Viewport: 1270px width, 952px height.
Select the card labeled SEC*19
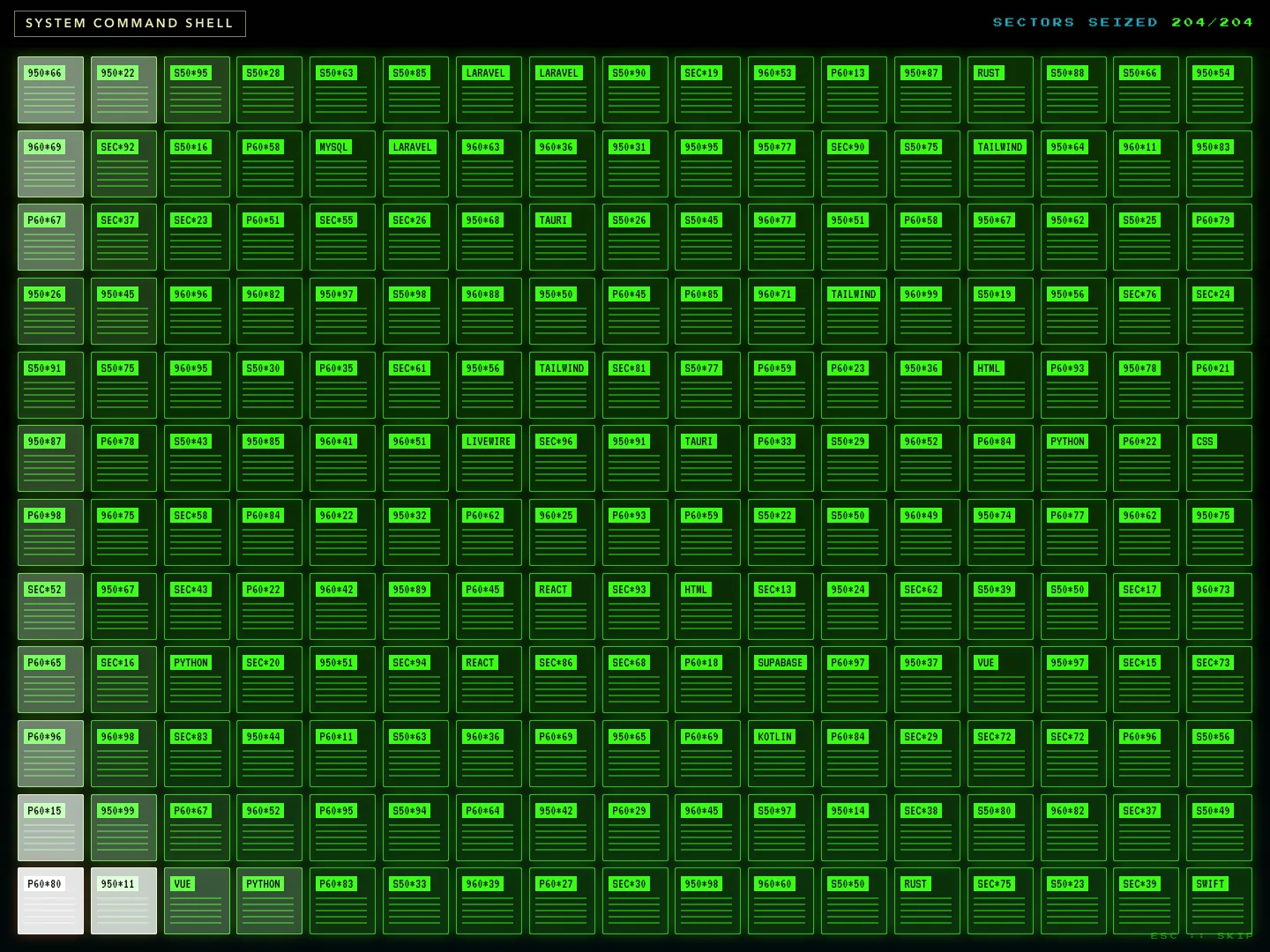(x=707, y=90)
